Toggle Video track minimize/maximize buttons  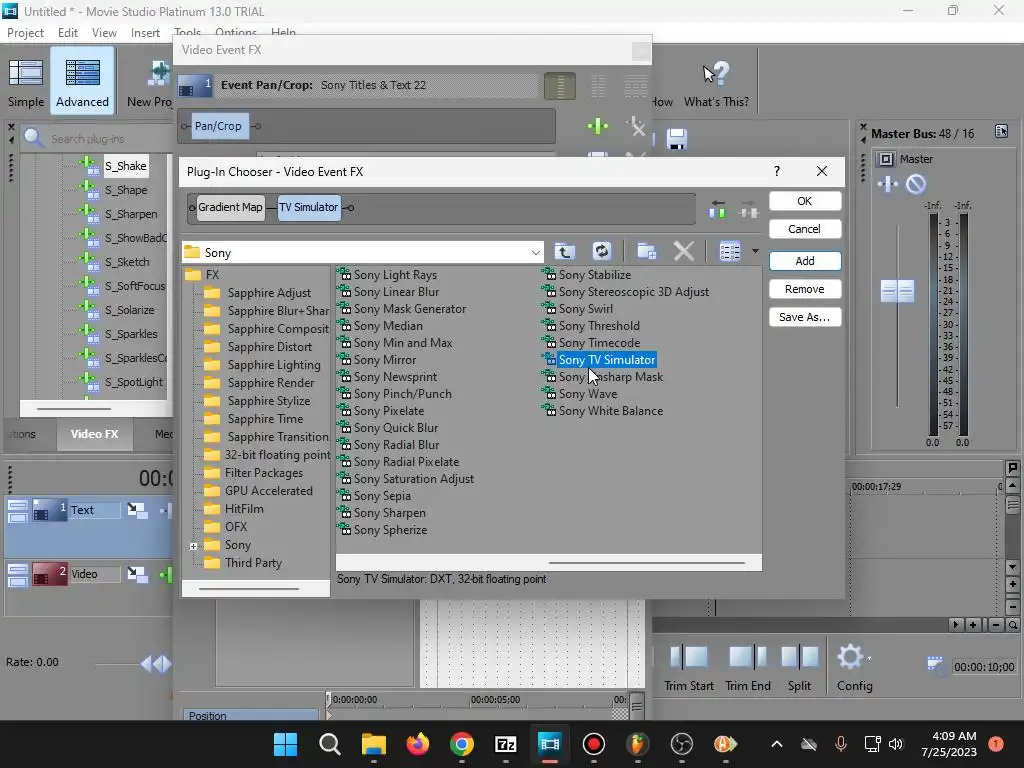[x=18, y=575]
